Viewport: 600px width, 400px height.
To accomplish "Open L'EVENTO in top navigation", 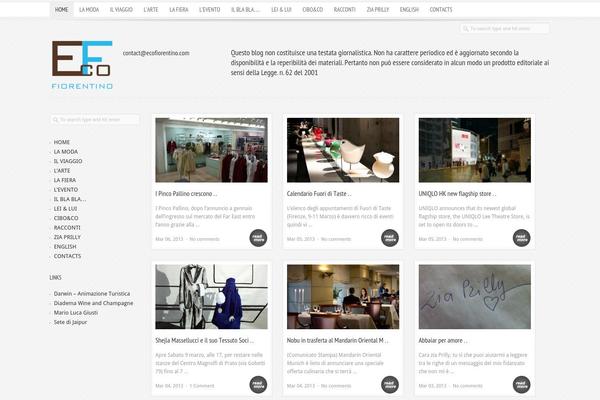I will click(x=209, y=10).
